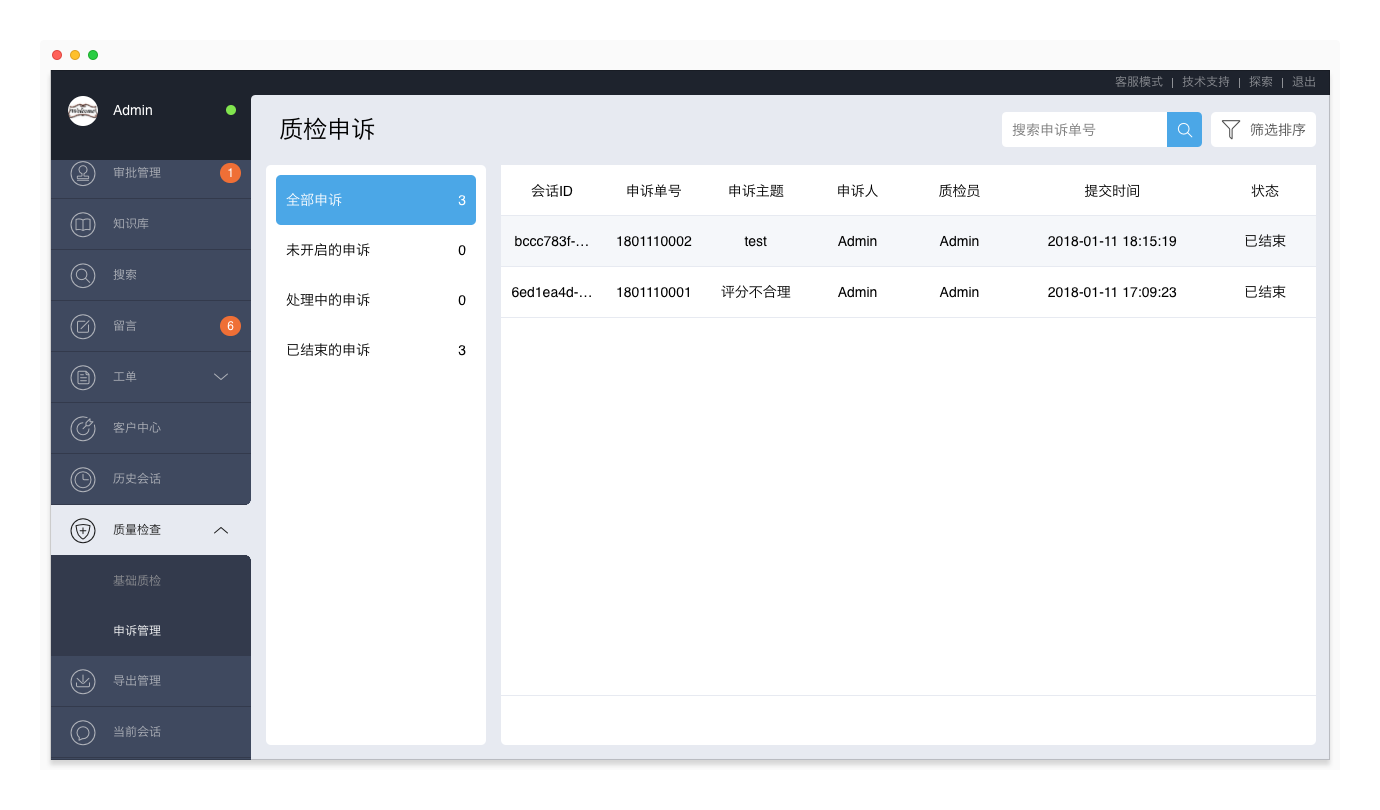1380x810 pixels.
Task: Click the 退出 logout link
Action: (x=1304, y=82)
